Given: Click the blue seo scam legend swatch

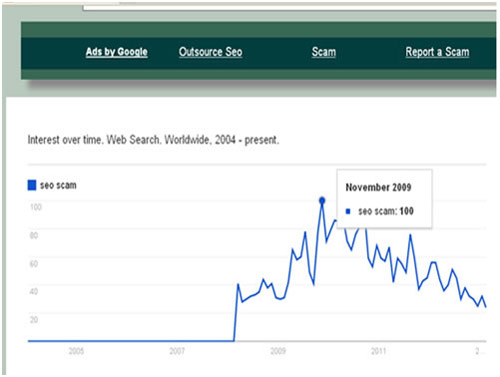Looking at the screenshot, I should tap(32, 185).
